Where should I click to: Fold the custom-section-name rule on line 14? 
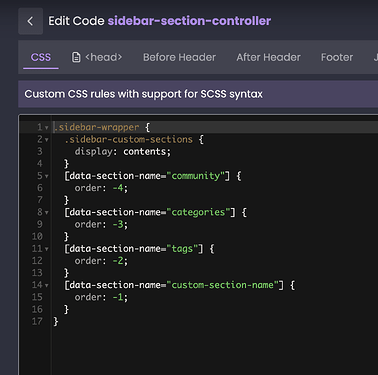tap(47, 285)
